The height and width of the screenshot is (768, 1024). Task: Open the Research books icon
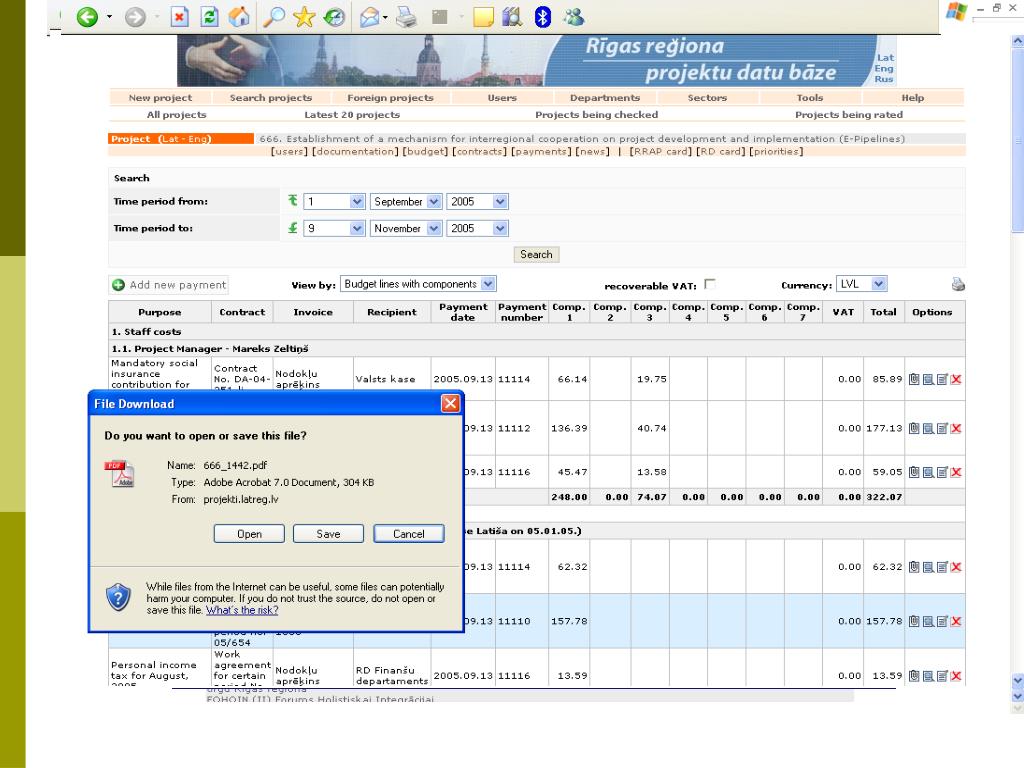512,17
